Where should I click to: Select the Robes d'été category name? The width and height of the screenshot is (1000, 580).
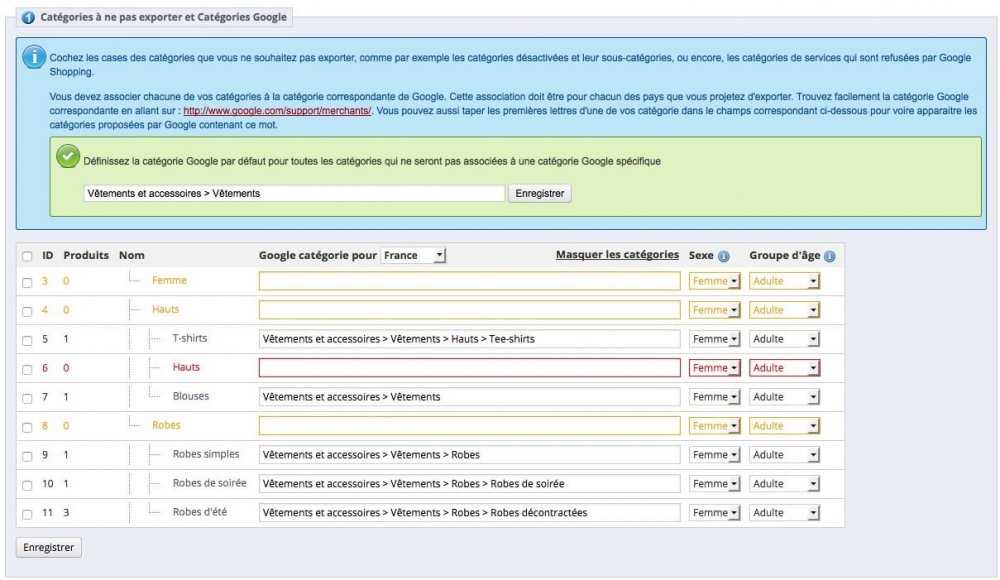tap(200, 512)
